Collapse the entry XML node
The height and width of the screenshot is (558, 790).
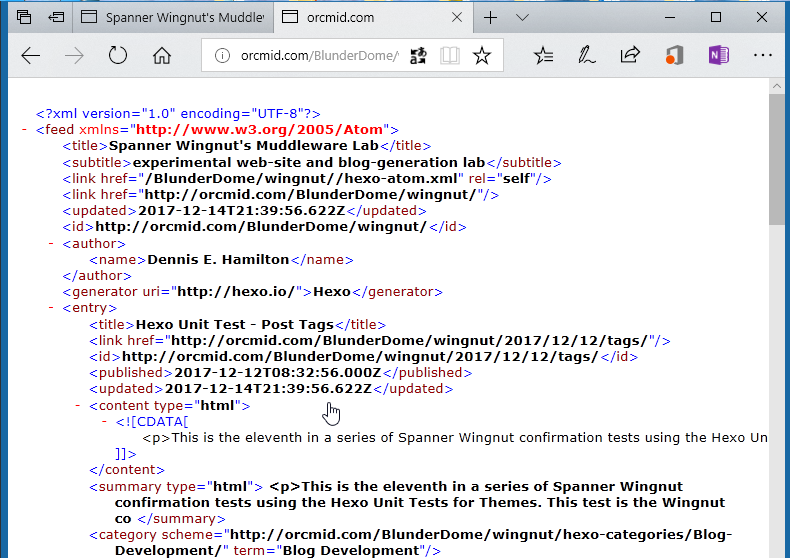(50, 308)
